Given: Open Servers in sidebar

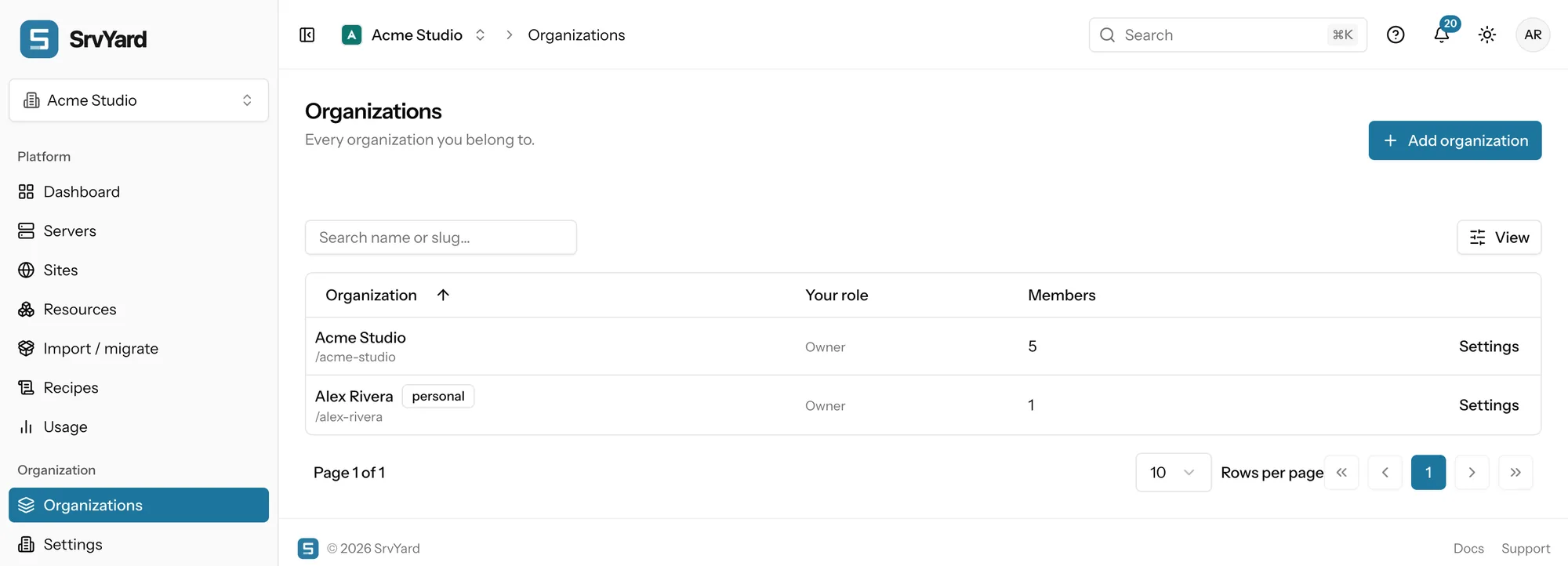Looking at the screenshot, I should pos(139,230).
